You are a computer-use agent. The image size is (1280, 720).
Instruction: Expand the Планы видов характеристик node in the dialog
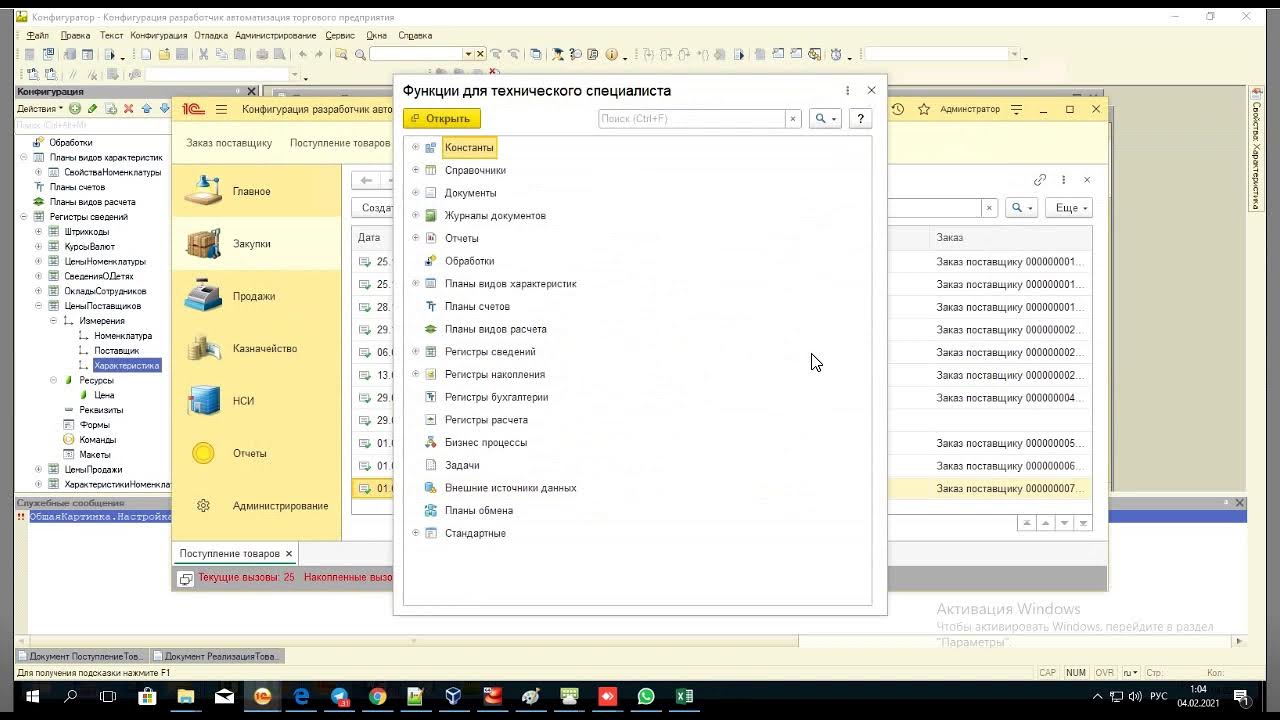(x=416, y=283)
